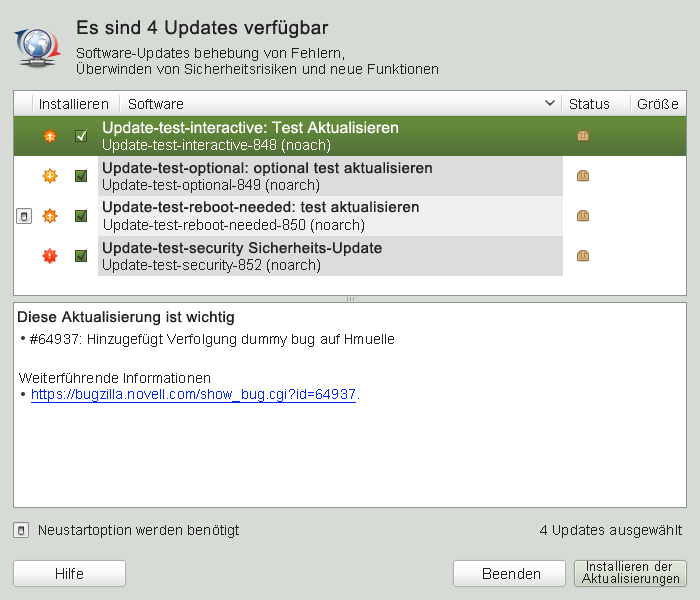Uncheck Update-test-interactive install checkbox
700x600 pixels.
click(x=81, y=136)
